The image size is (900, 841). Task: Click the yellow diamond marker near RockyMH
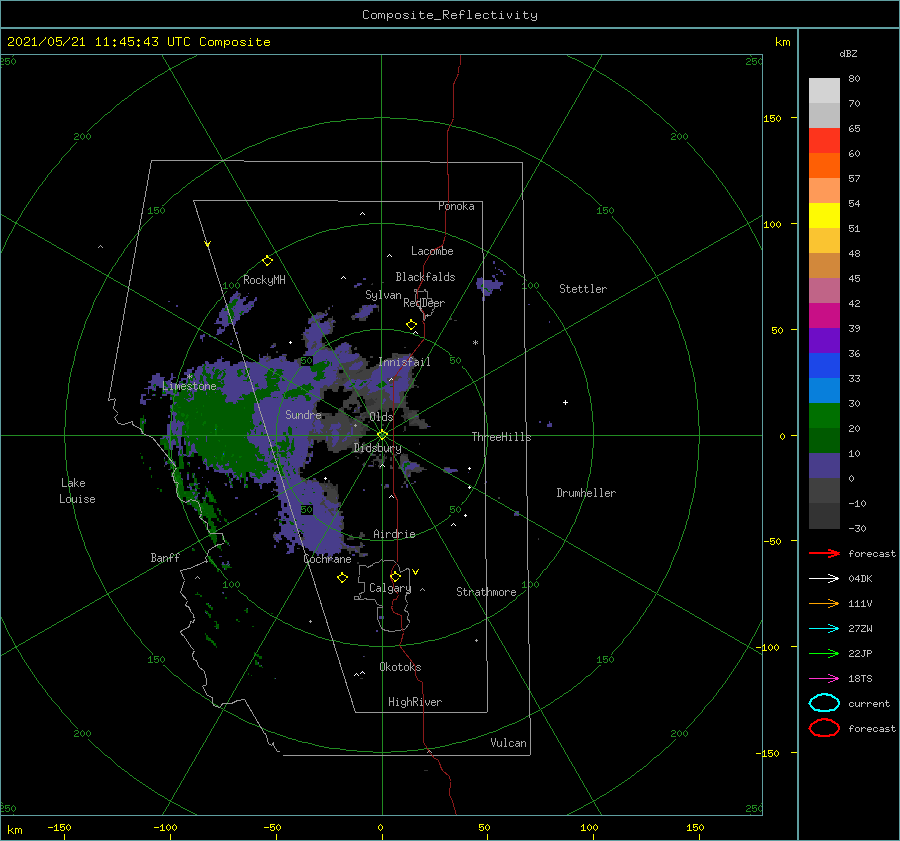tap(267, 261)
